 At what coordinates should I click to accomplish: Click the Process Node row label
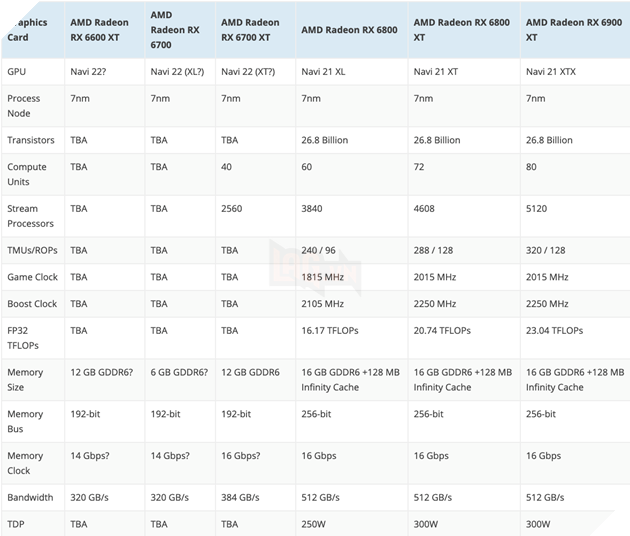click(24, 105)
